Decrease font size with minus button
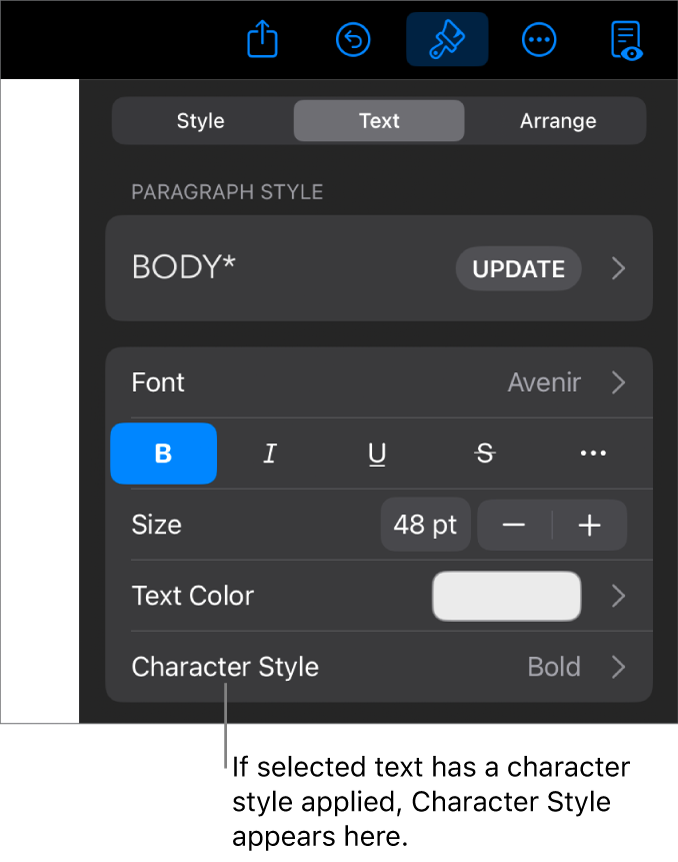 pyautogui.click(x=514, y=526)
